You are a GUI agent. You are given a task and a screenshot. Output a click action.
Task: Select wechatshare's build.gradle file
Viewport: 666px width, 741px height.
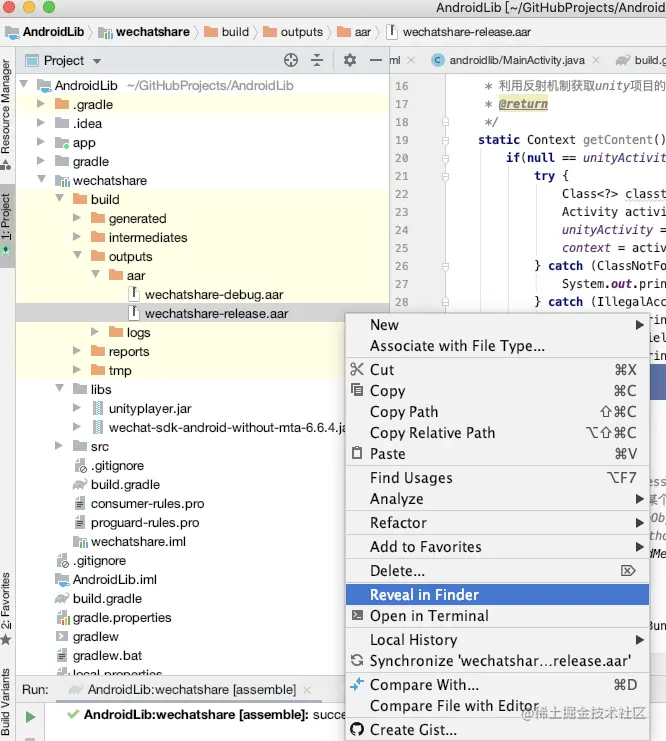coord(125,484)
